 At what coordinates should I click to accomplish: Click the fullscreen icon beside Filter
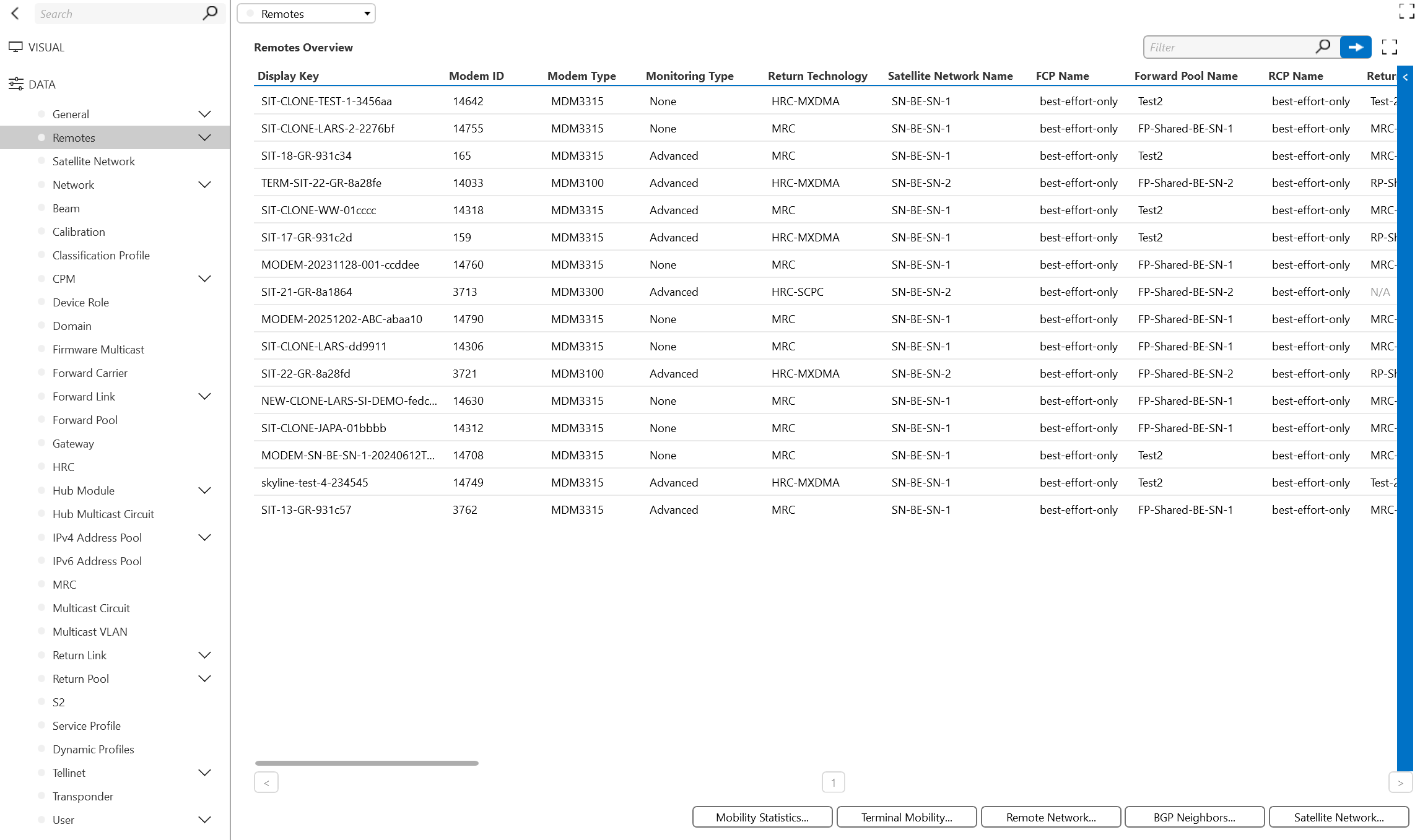[1390, 47]
